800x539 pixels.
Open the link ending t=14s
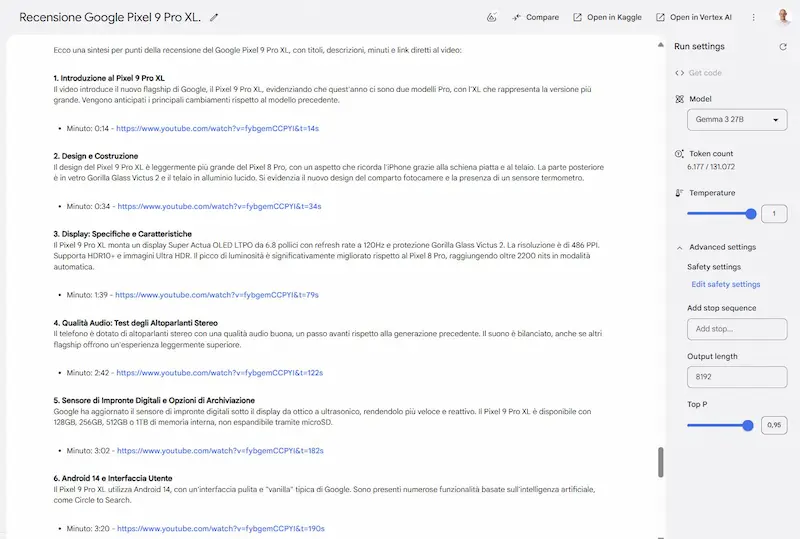point(217,129)
